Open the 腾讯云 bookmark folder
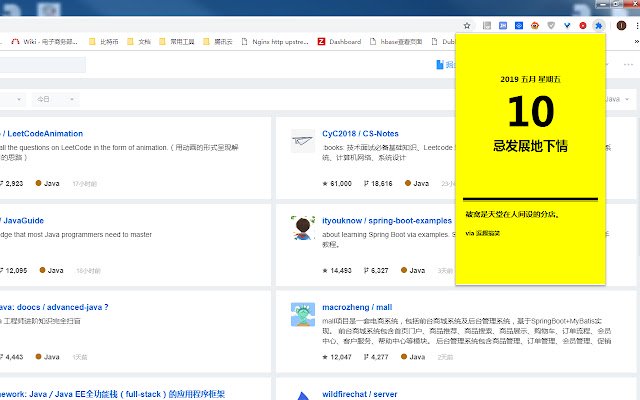The width and height of the screenshot is (640, 400). click(218, 42)
